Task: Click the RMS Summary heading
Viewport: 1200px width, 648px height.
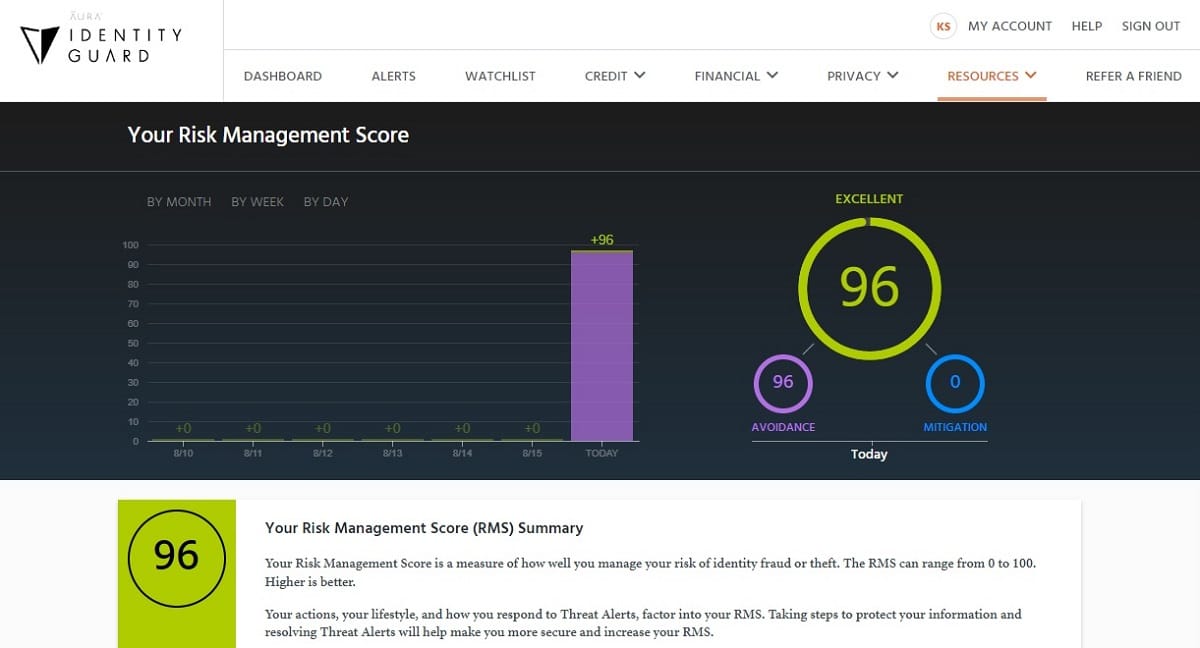Action: pos(424,528)
